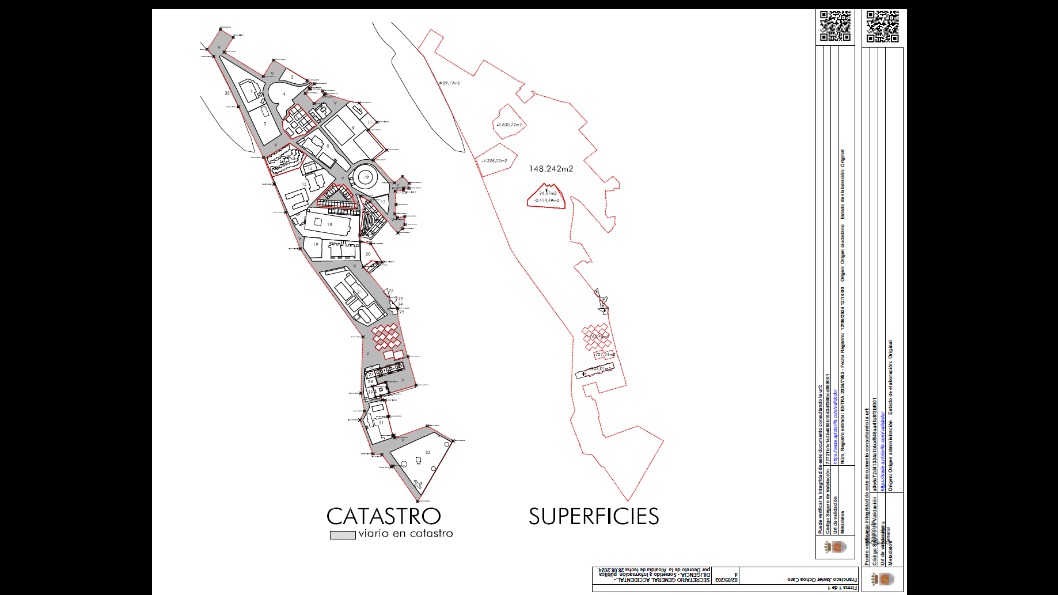Viewport: 1058px width, 595px height.
Task: Select the 2.600 m2 polygon in superficies
Action: tap(512, 123)
